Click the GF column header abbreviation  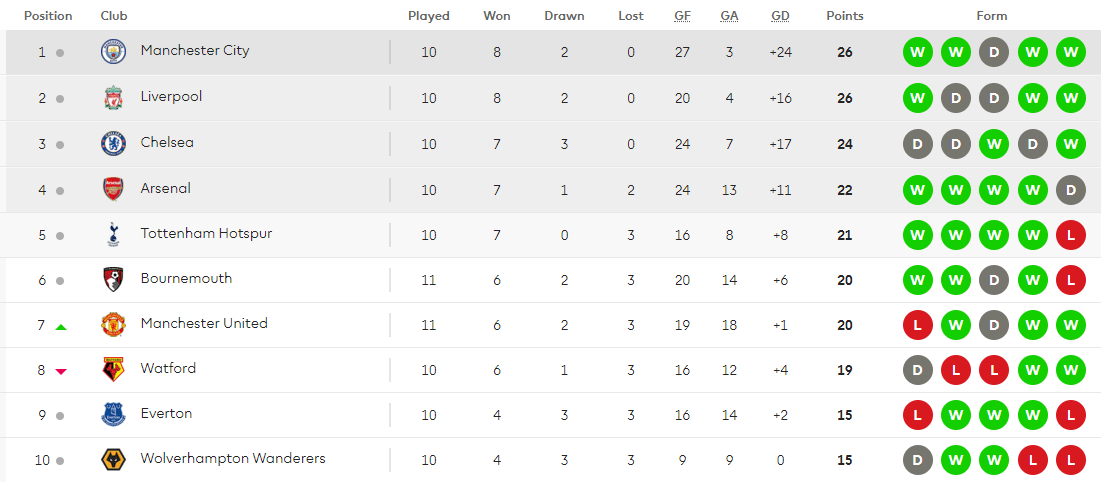pyautogui.click(x=682, y=16)
